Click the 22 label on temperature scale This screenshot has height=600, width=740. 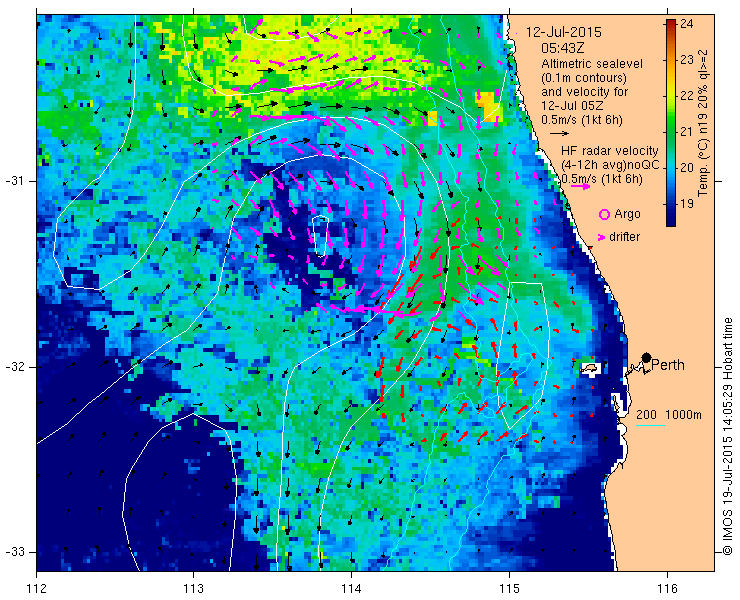tap(687, 96)
